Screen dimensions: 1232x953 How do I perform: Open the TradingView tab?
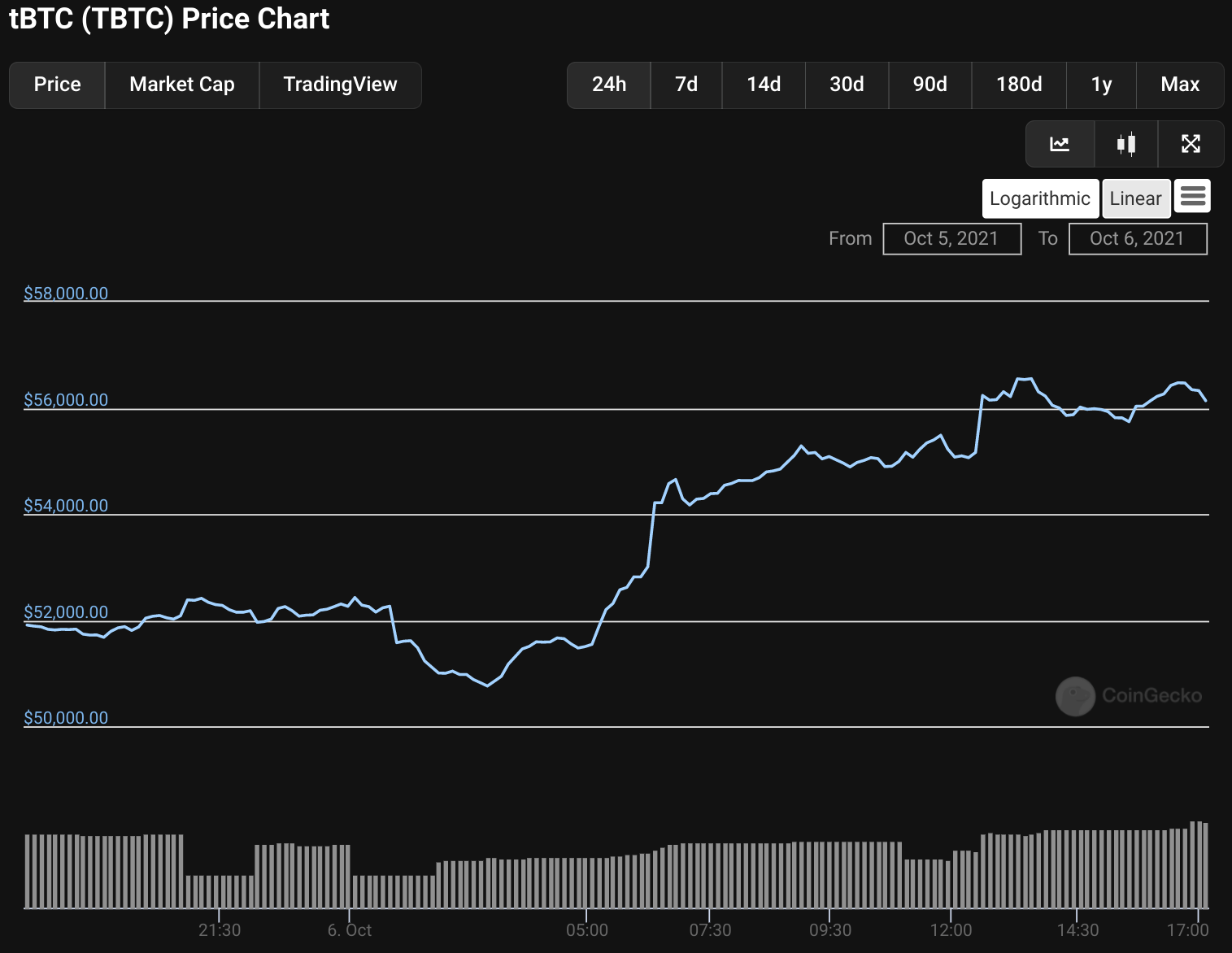pyautogui.click(x=340, y=85)
